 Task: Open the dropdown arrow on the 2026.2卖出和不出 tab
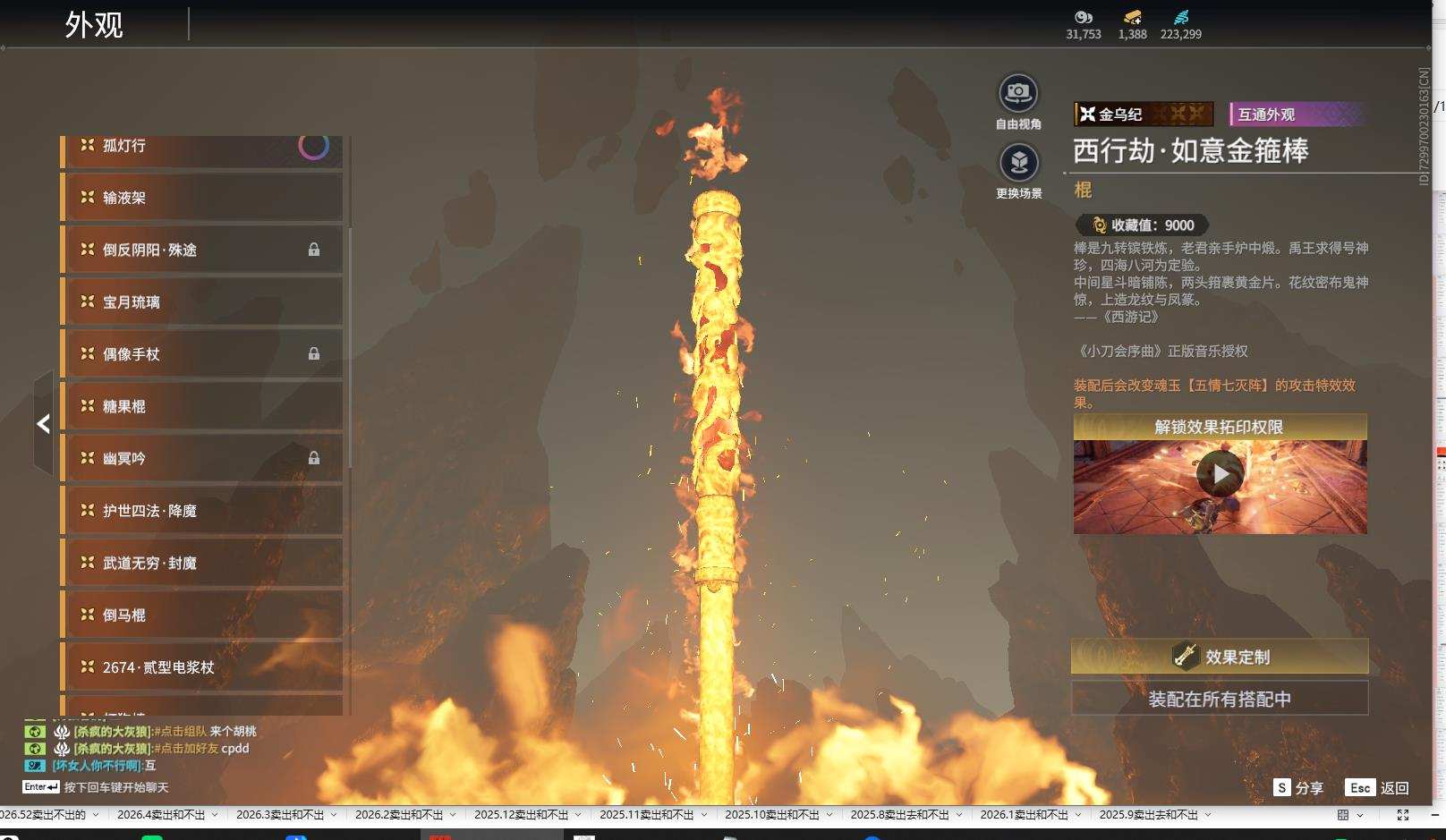[x=453, y=815]
